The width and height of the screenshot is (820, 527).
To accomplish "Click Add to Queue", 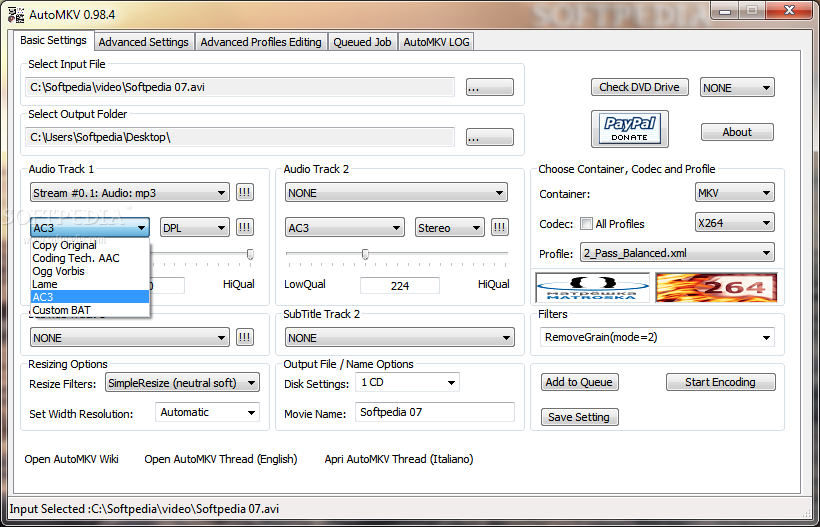I will [579, 382].
